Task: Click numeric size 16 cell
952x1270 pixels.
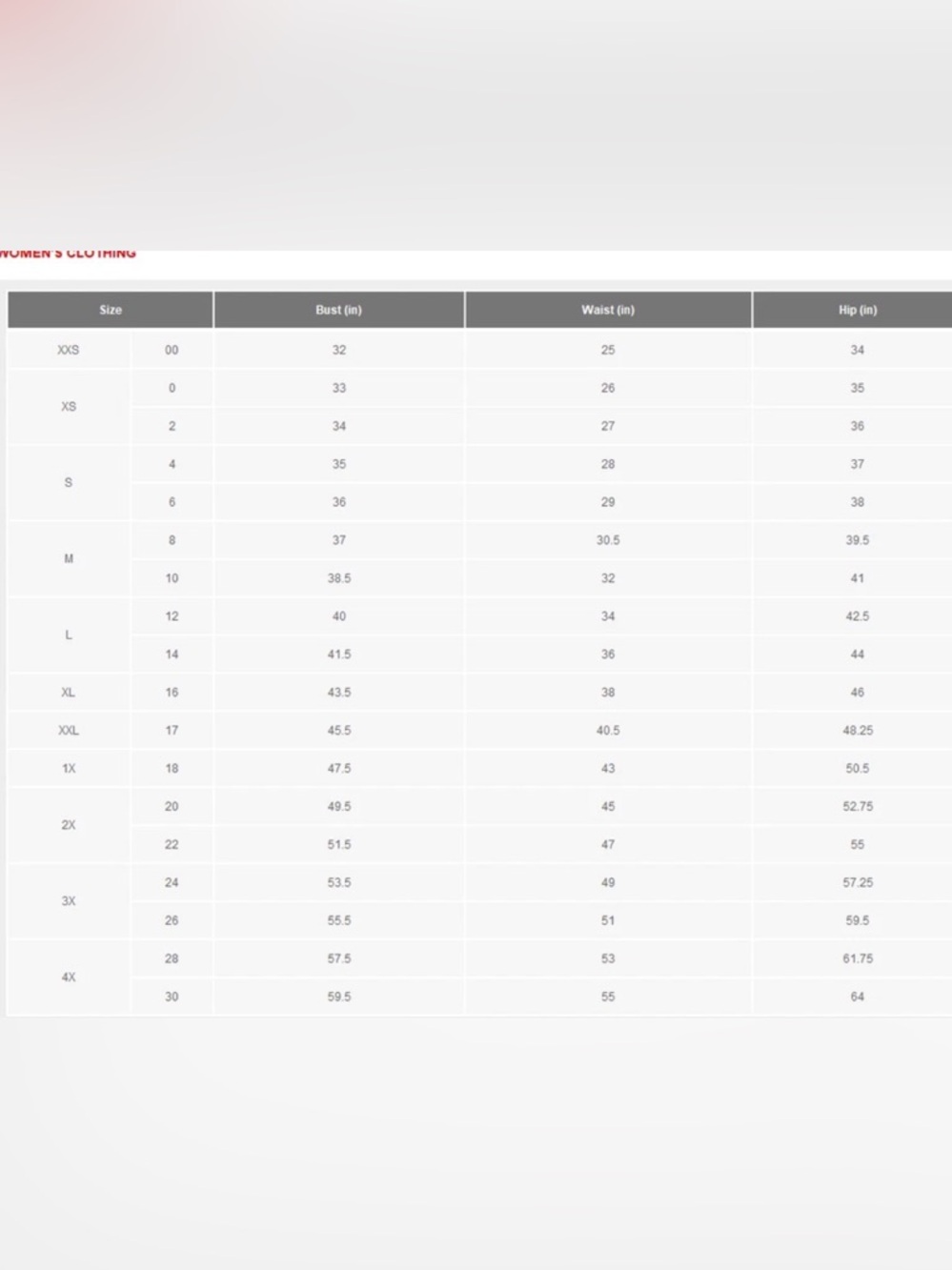Action: (172, 693)
